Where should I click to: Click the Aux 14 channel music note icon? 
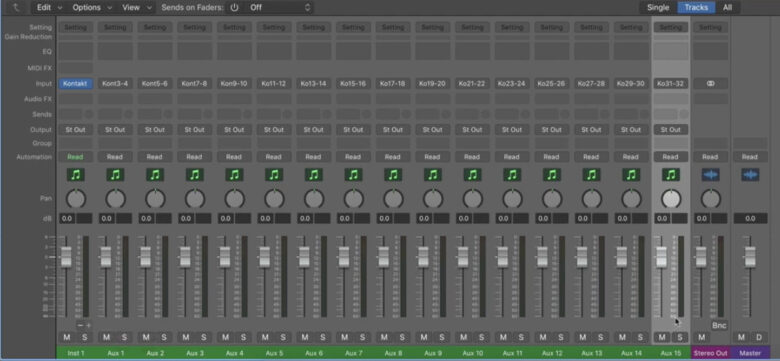coord(631,175)
